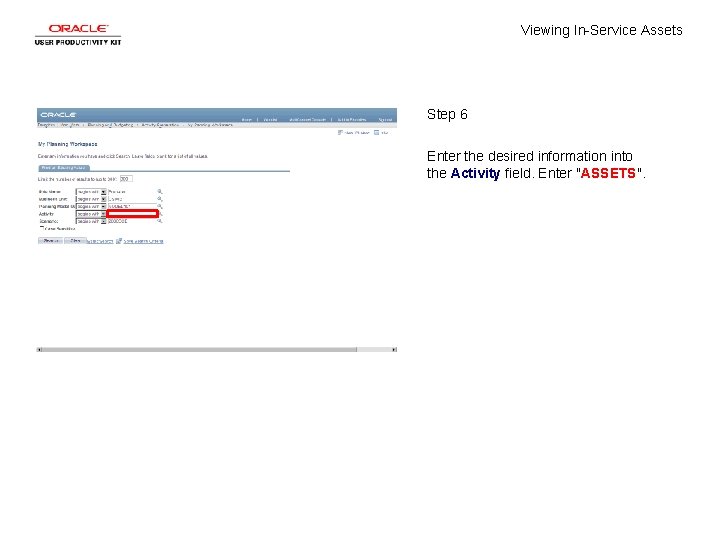
Task: Click the Save Search Criteria icon
Action: 119,241
